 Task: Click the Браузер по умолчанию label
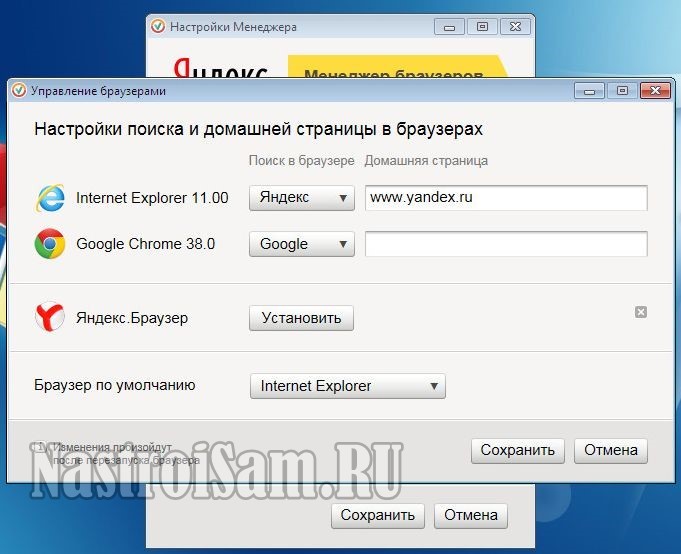115,385
